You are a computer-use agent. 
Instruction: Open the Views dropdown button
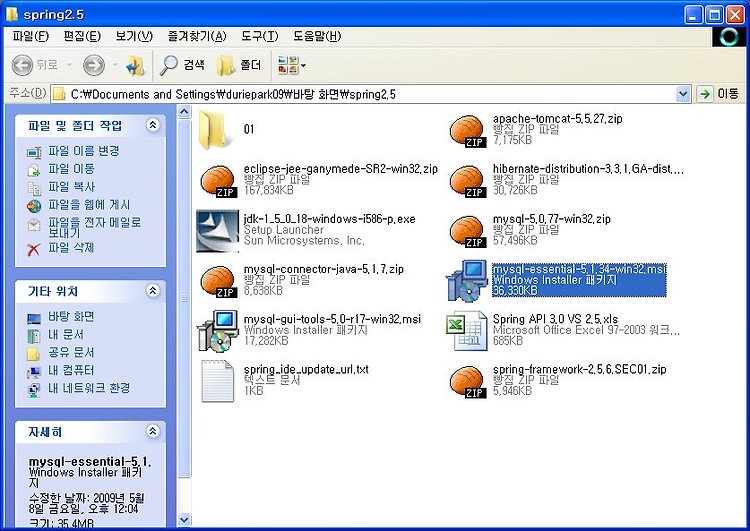291,65
